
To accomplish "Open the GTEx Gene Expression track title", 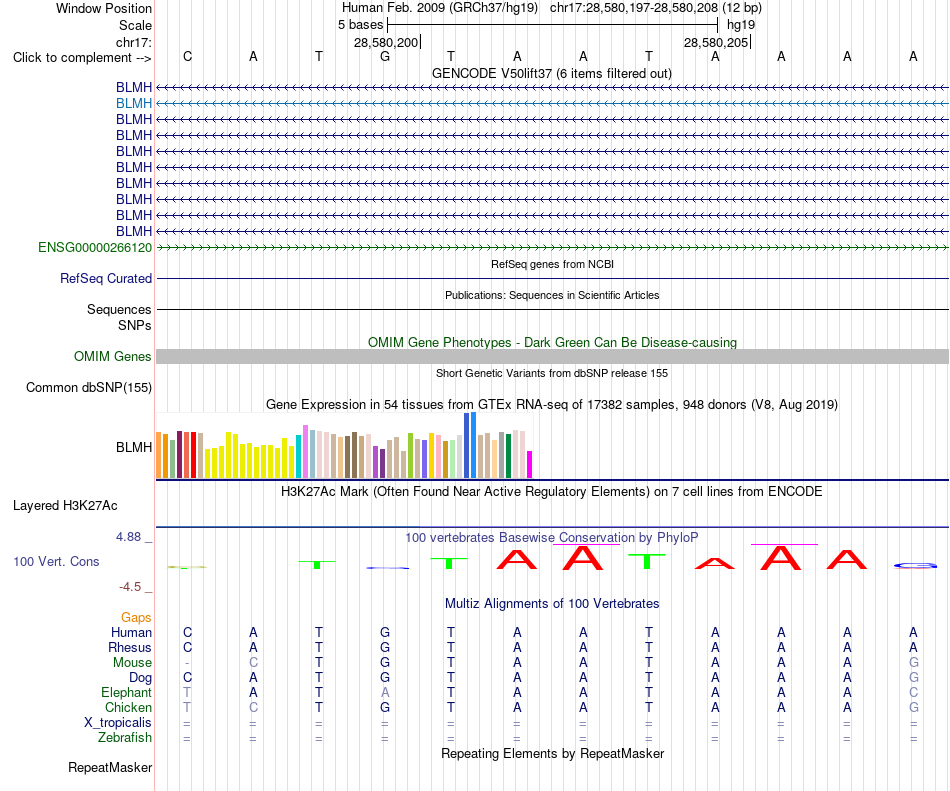I will (552, 405).
